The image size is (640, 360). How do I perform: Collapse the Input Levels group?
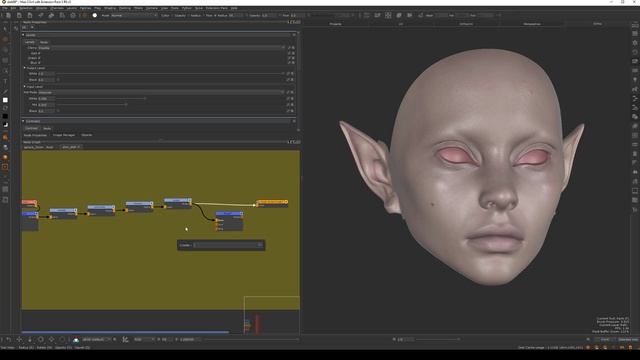click(24, 87)
